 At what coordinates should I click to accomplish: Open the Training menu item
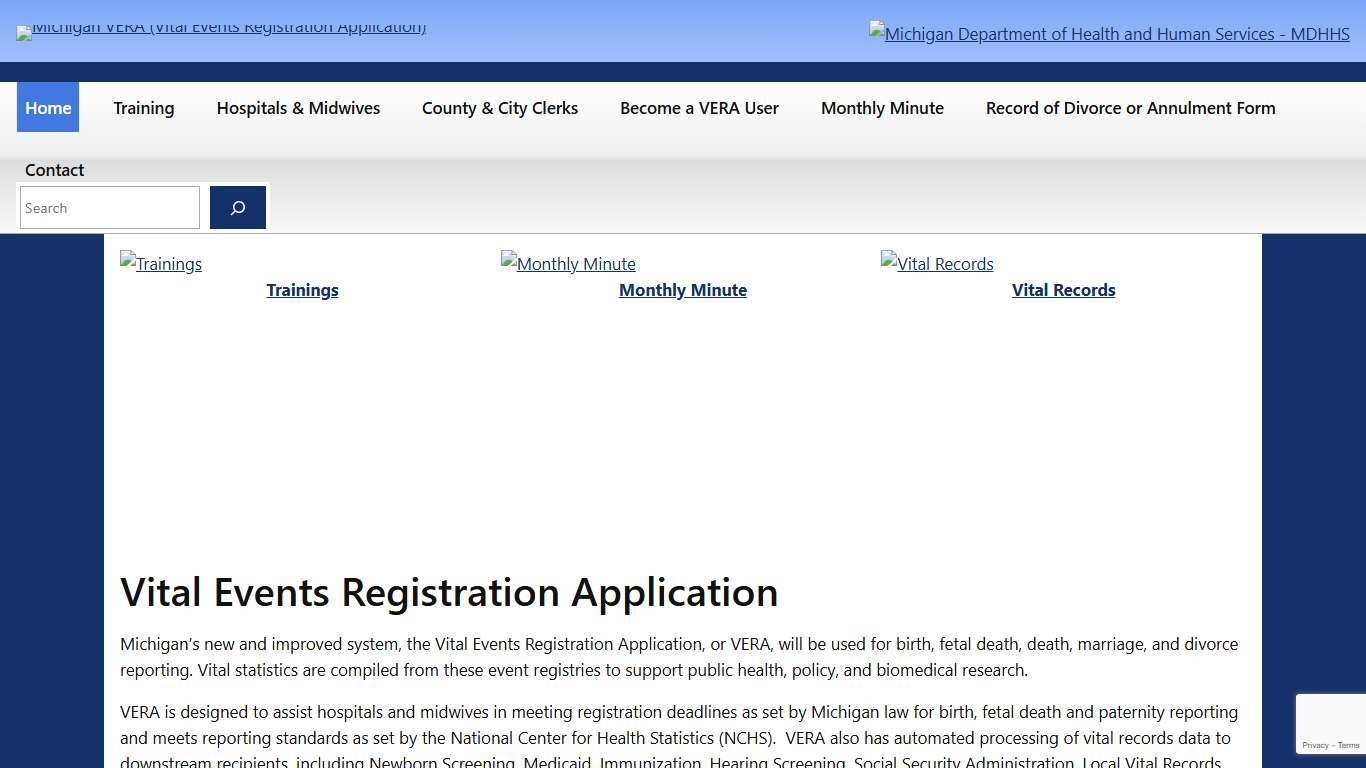[x=143, y=107]
